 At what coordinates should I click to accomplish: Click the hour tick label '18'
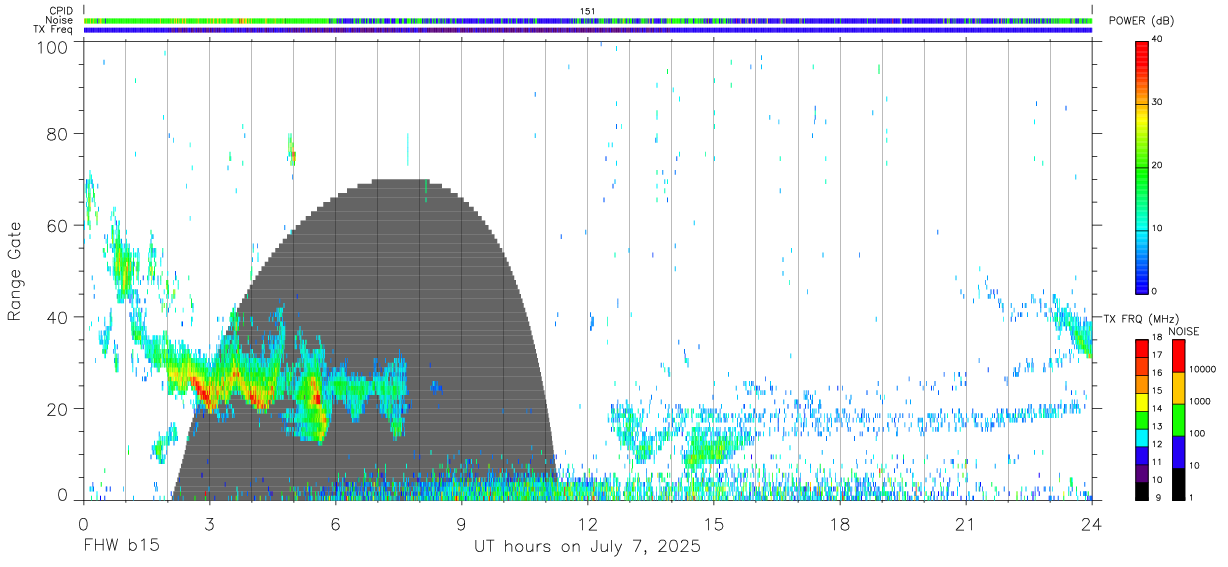pyautogui.click(x=840, y=524)
